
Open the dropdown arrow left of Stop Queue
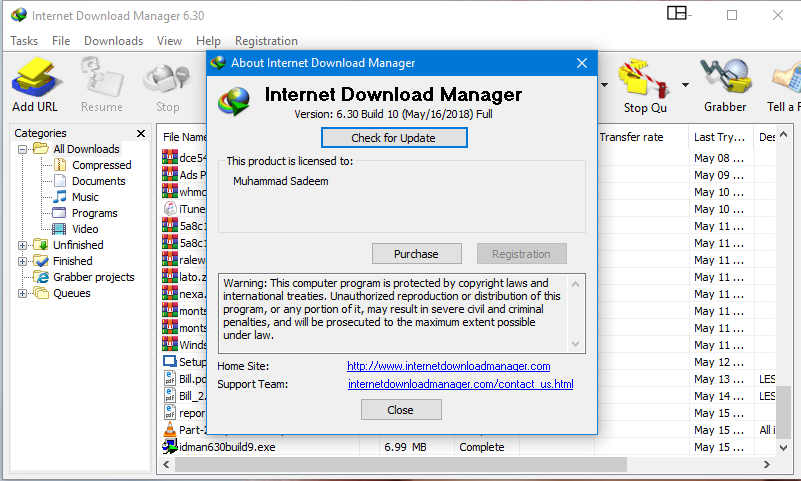pos(605,85)
